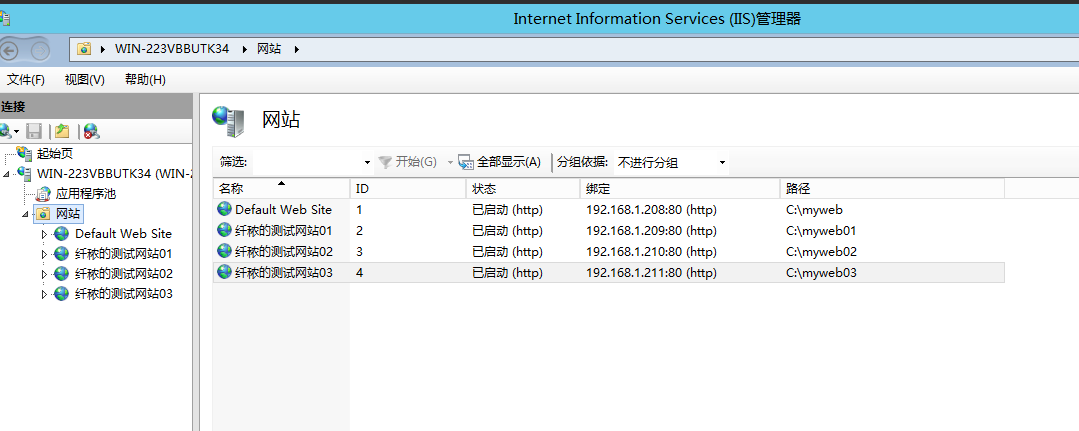Open the 视图(V) menu
Viewport: 1079px width, 431px height.
[85, 80]
